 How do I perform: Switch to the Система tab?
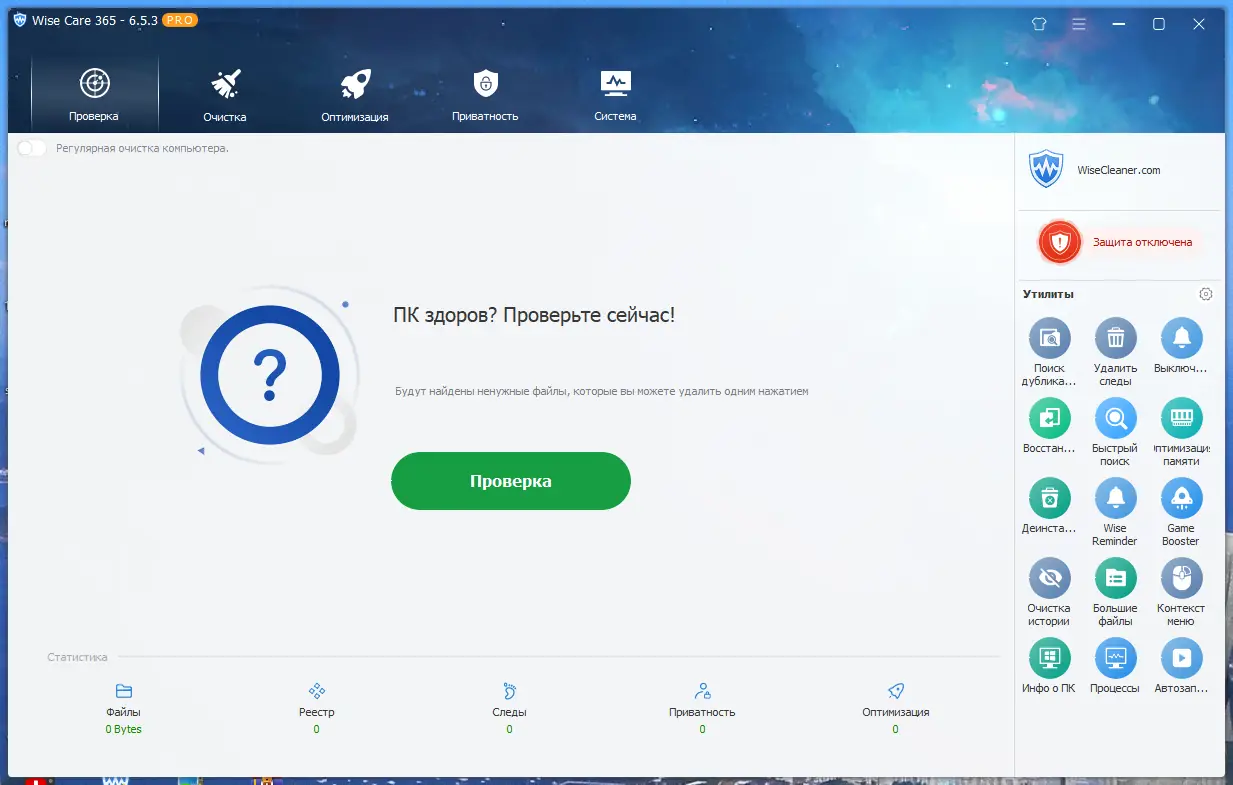pyautogui.click(x=614, y=93)
